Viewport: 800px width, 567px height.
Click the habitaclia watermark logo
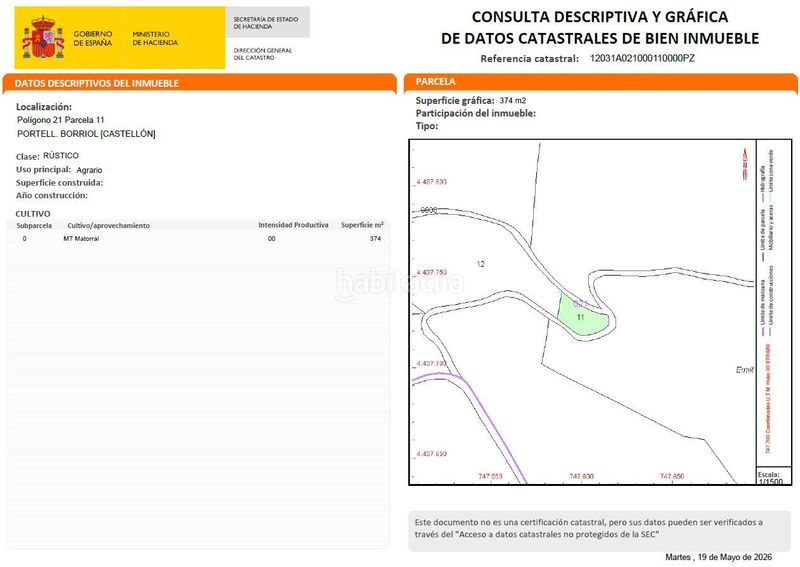399,283
